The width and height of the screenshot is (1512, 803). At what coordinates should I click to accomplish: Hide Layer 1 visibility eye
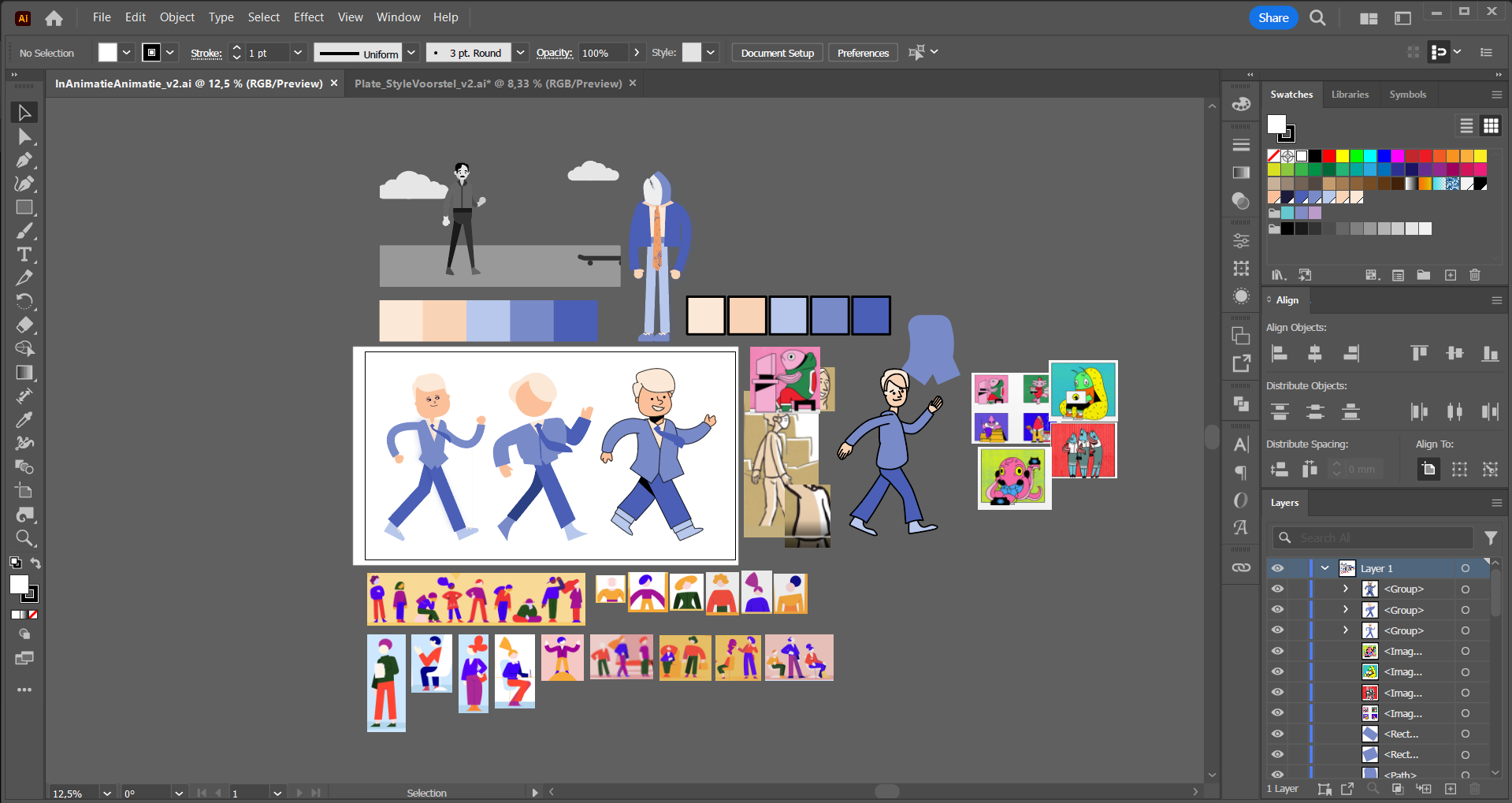tap(1277, 568)
